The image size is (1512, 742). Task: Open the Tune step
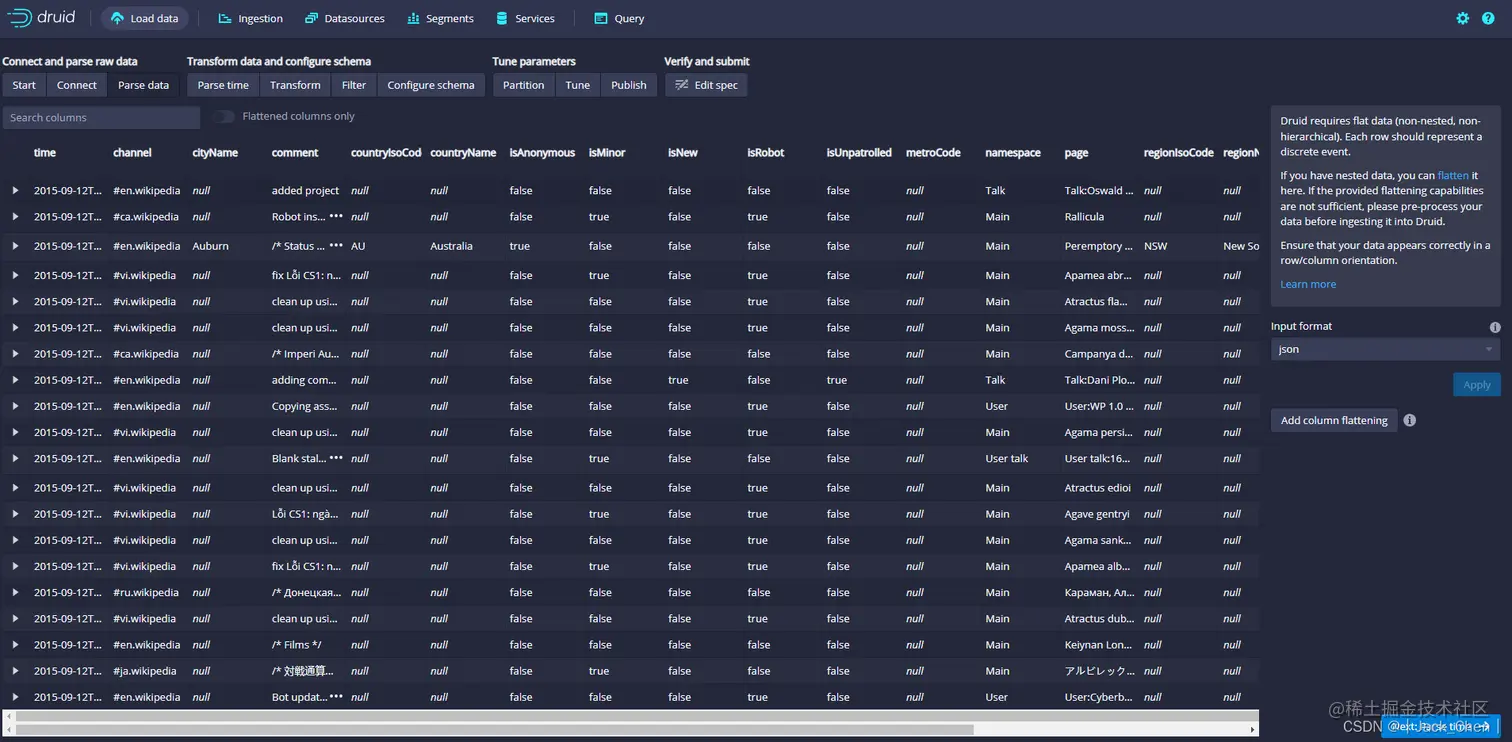pyautogui.click(x=578, y=85)
